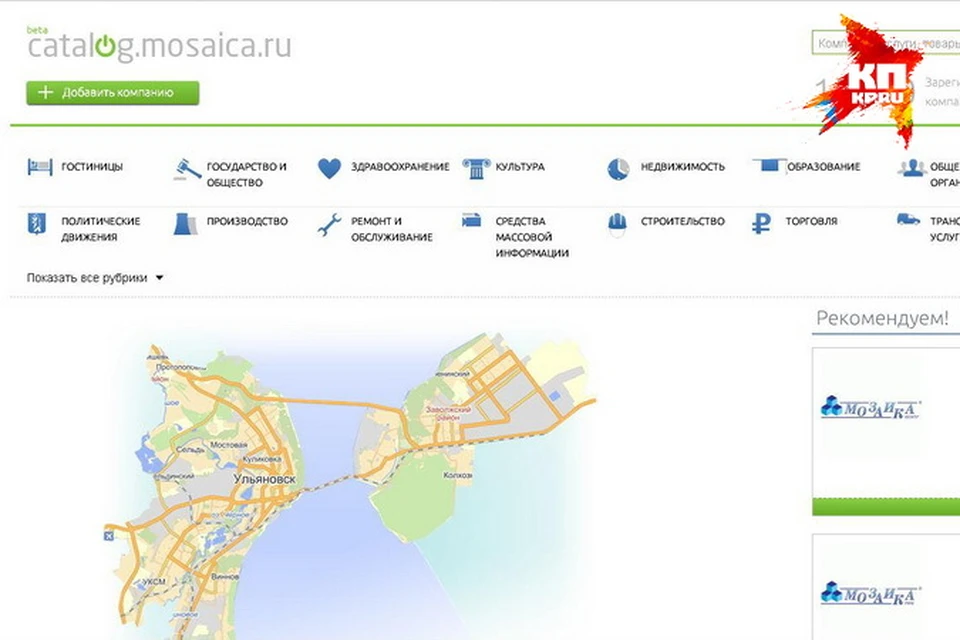Click the ruble icon for Торговля
The image size is (960, 640).
[762, 223]
